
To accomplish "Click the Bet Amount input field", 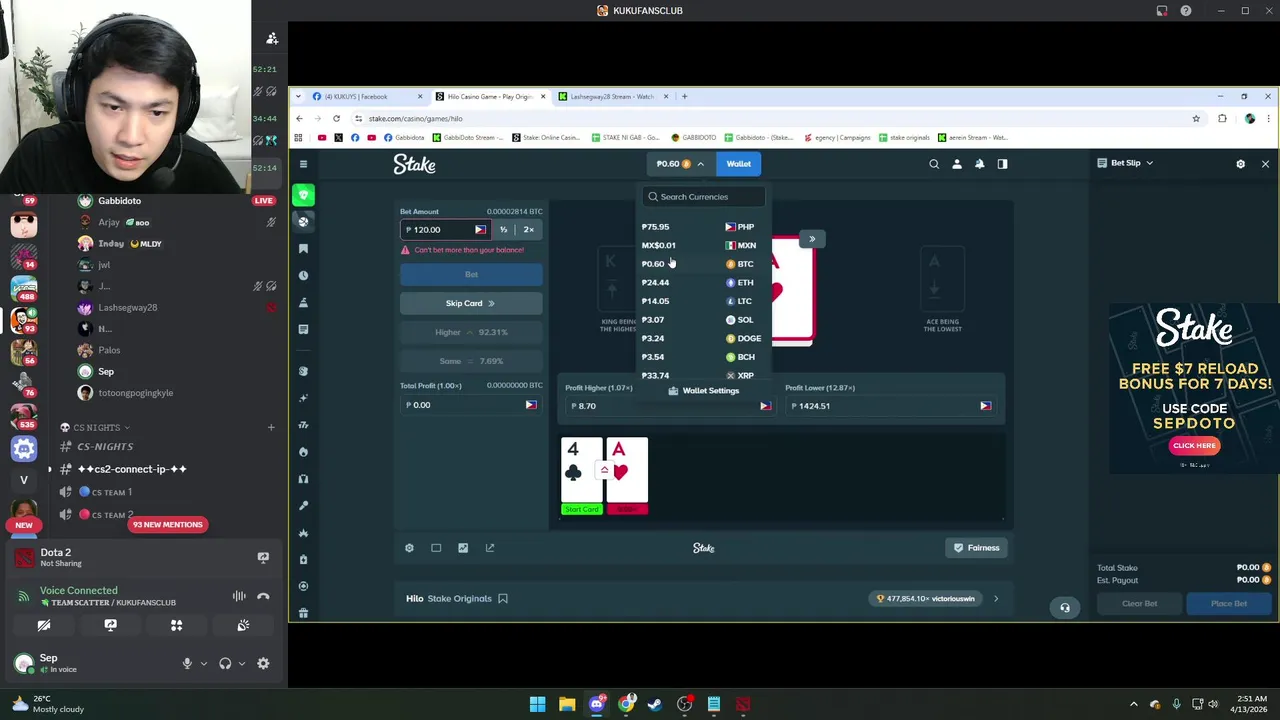I will point(438,230).
